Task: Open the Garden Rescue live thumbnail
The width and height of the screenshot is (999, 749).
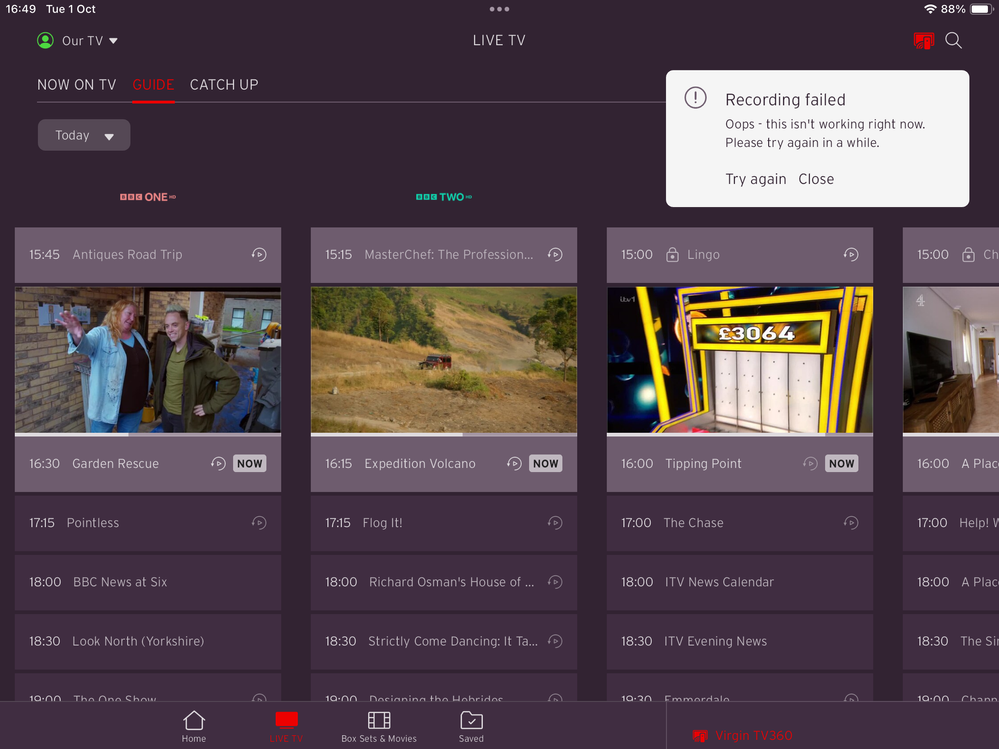Action: tap(148, 360)
